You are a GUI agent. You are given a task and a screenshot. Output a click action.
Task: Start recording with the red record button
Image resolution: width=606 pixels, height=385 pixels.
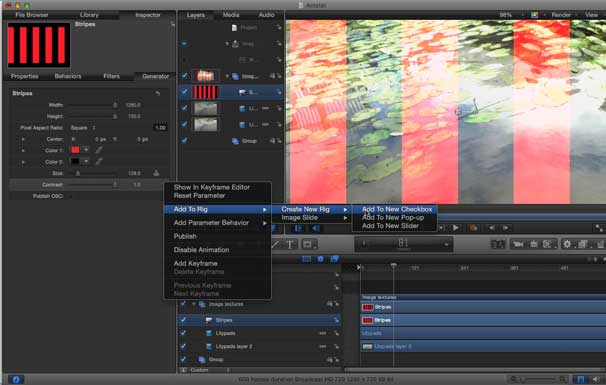[473, 228]
